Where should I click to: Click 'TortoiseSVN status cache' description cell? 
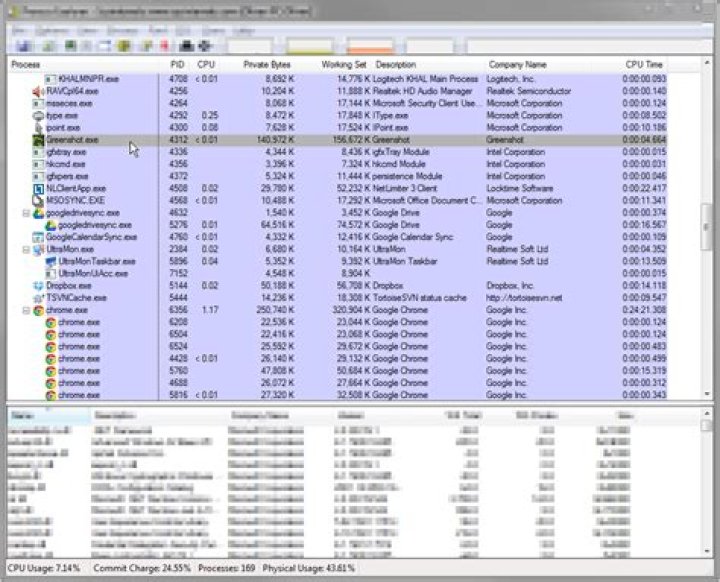pos(419,298)
